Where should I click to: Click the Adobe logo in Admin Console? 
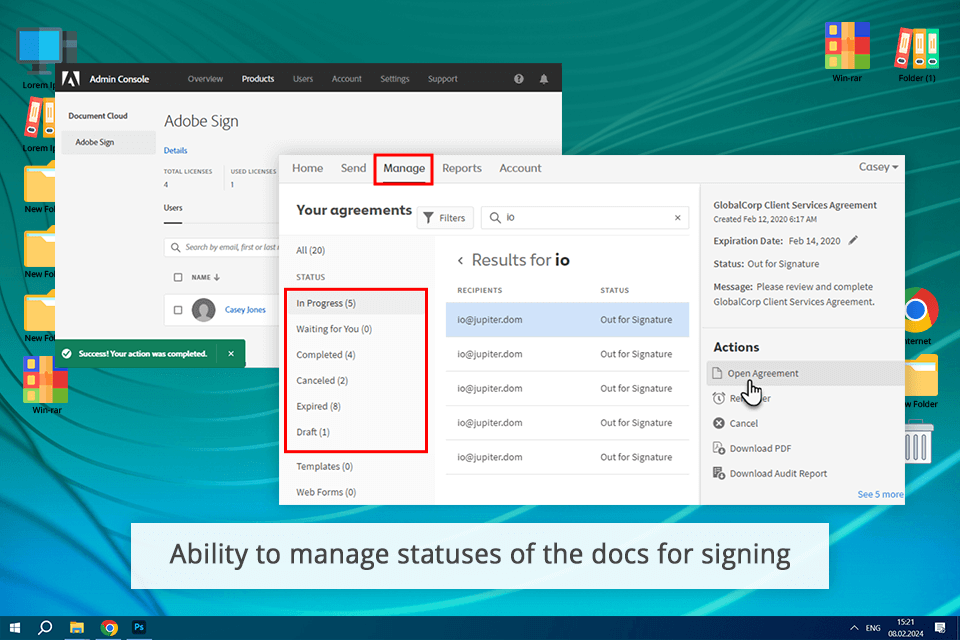click(x=71, y=79)
